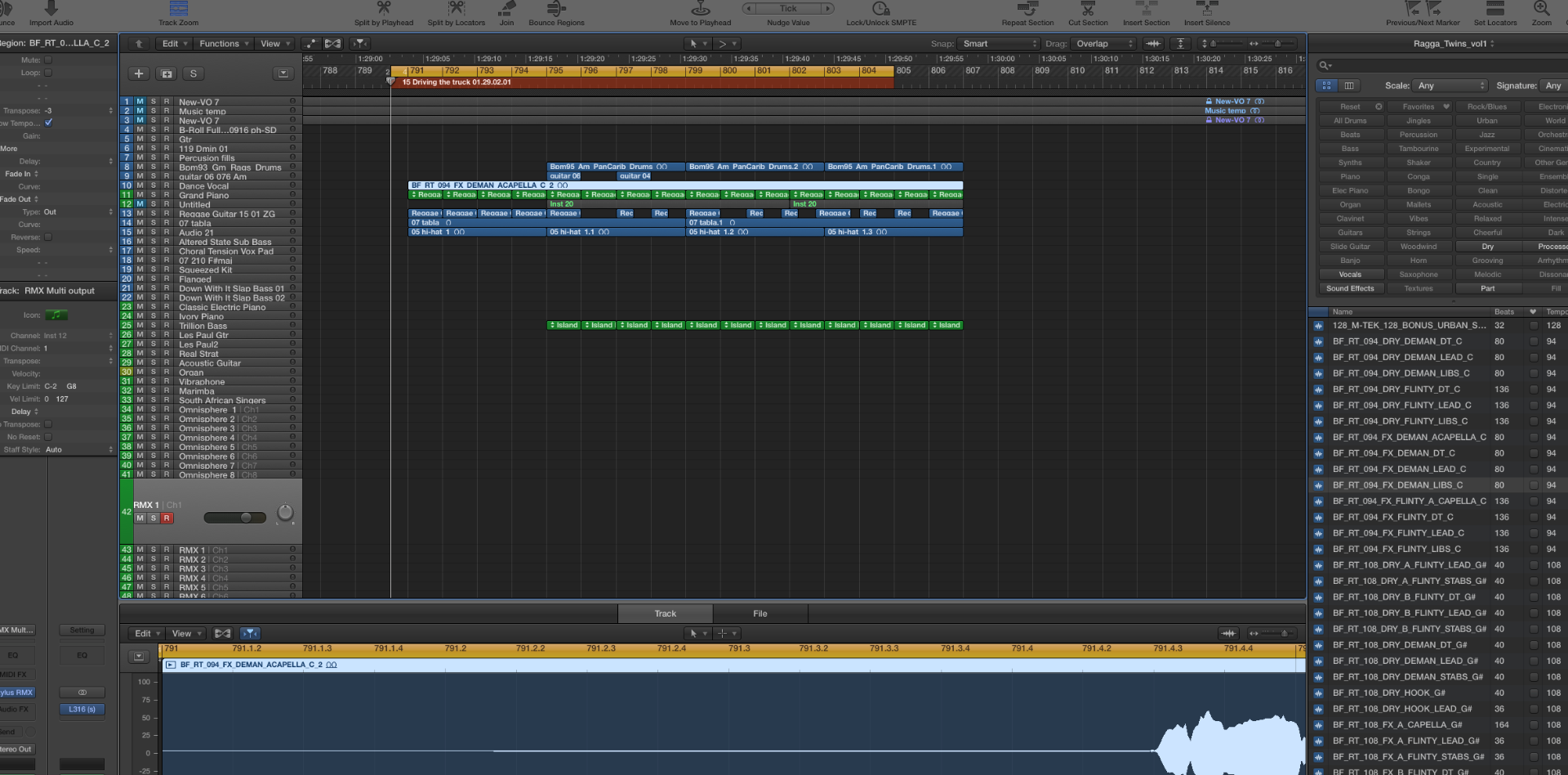Click the Split by Playhead scissors icon
The width and height of the screenshot is (1568, 775).
pos(383,8)
